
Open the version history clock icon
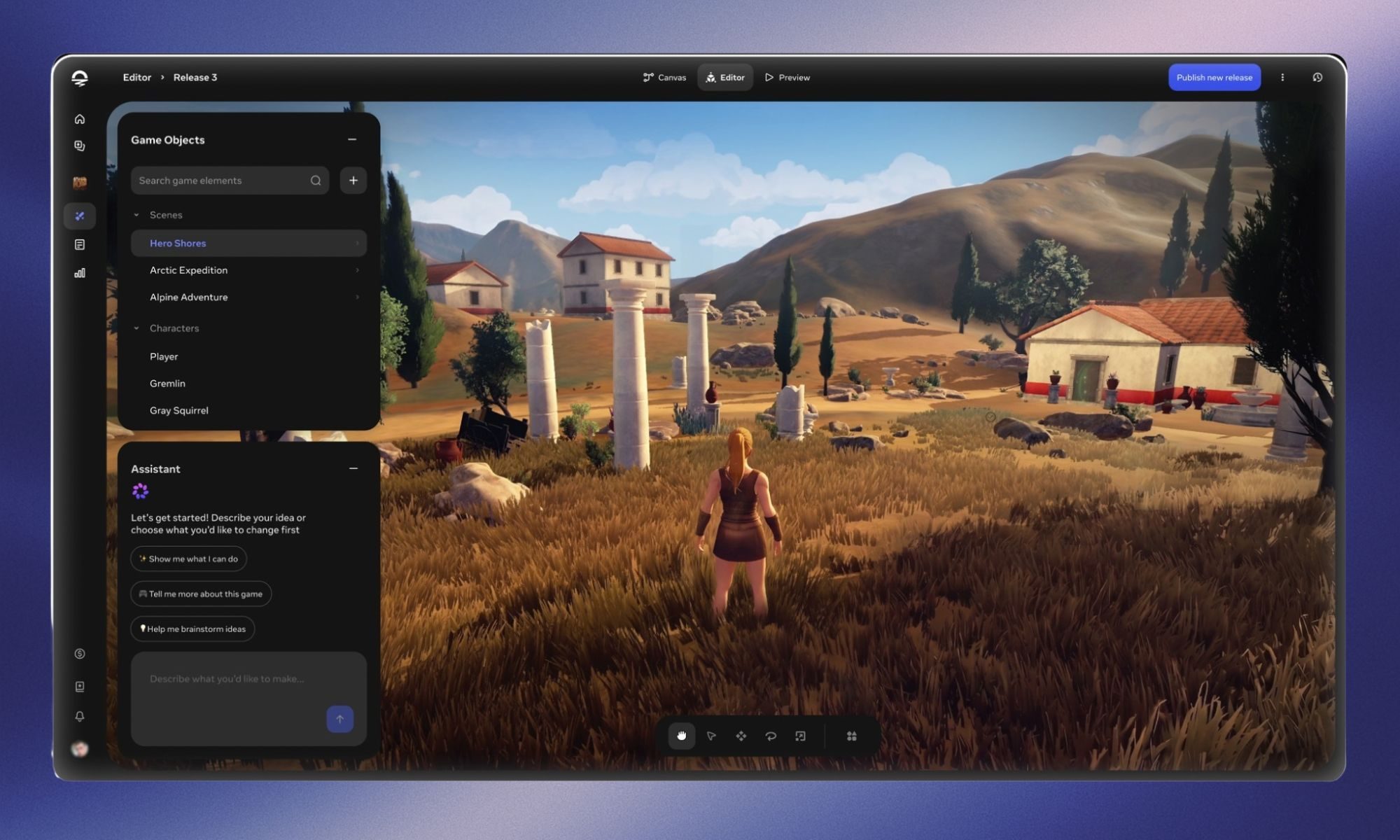pos(1317,78)
